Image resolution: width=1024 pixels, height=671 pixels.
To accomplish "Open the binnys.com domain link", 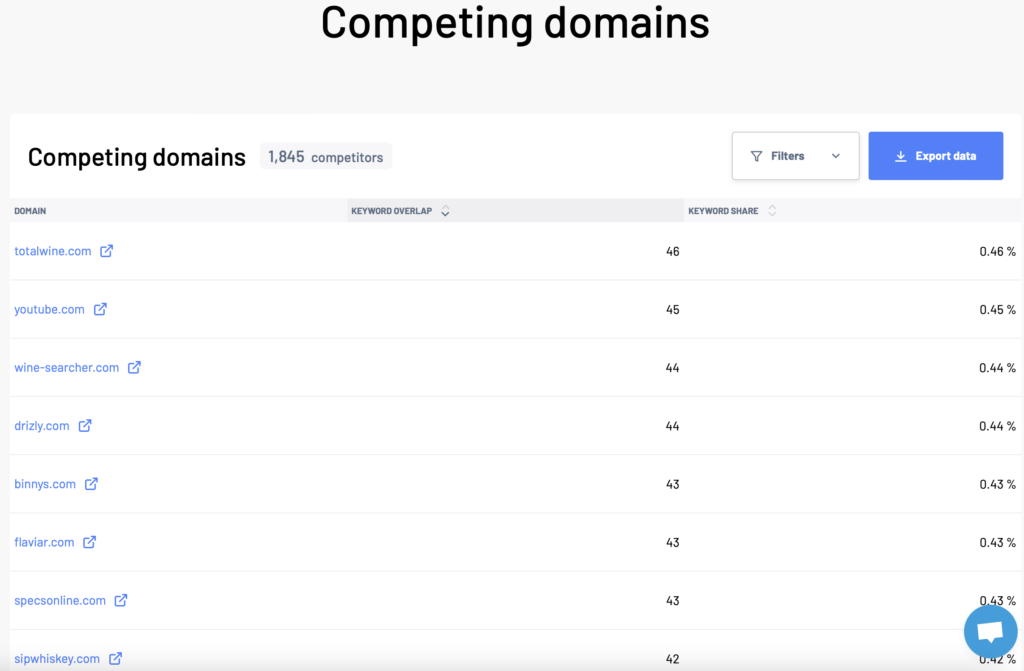I will 45,483.
